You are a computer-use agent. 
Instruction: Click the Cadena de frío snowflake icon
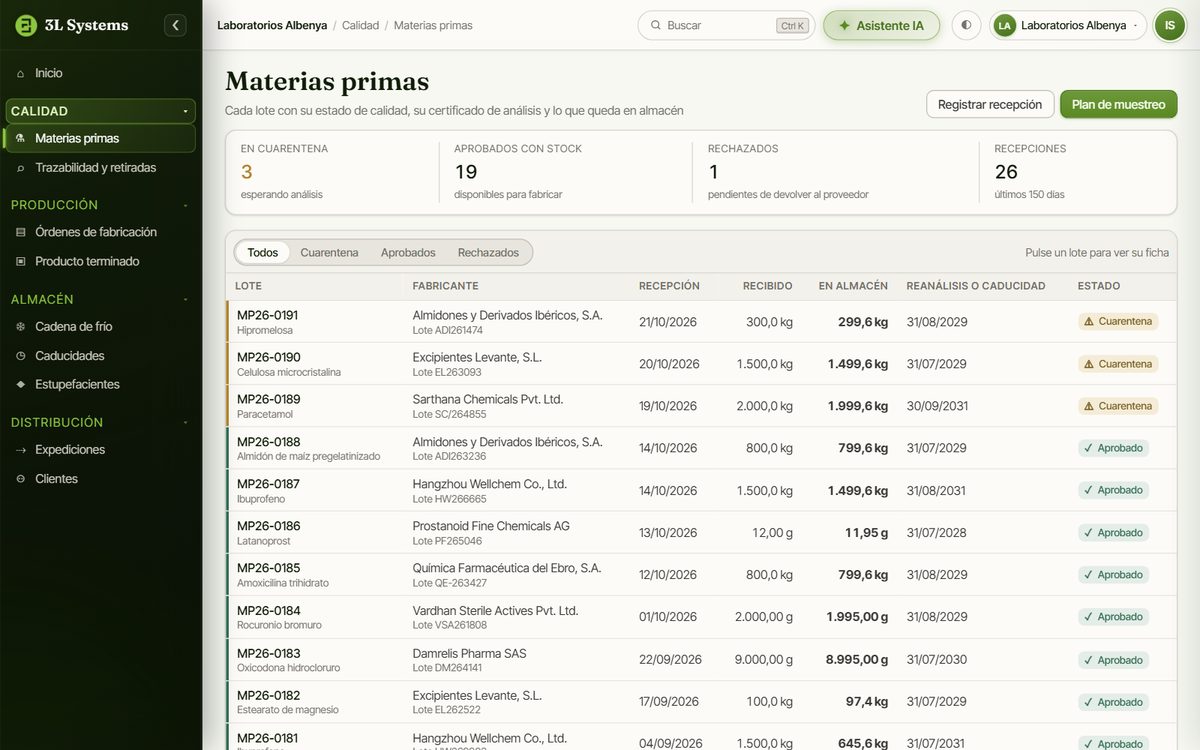tap(21, 326)
